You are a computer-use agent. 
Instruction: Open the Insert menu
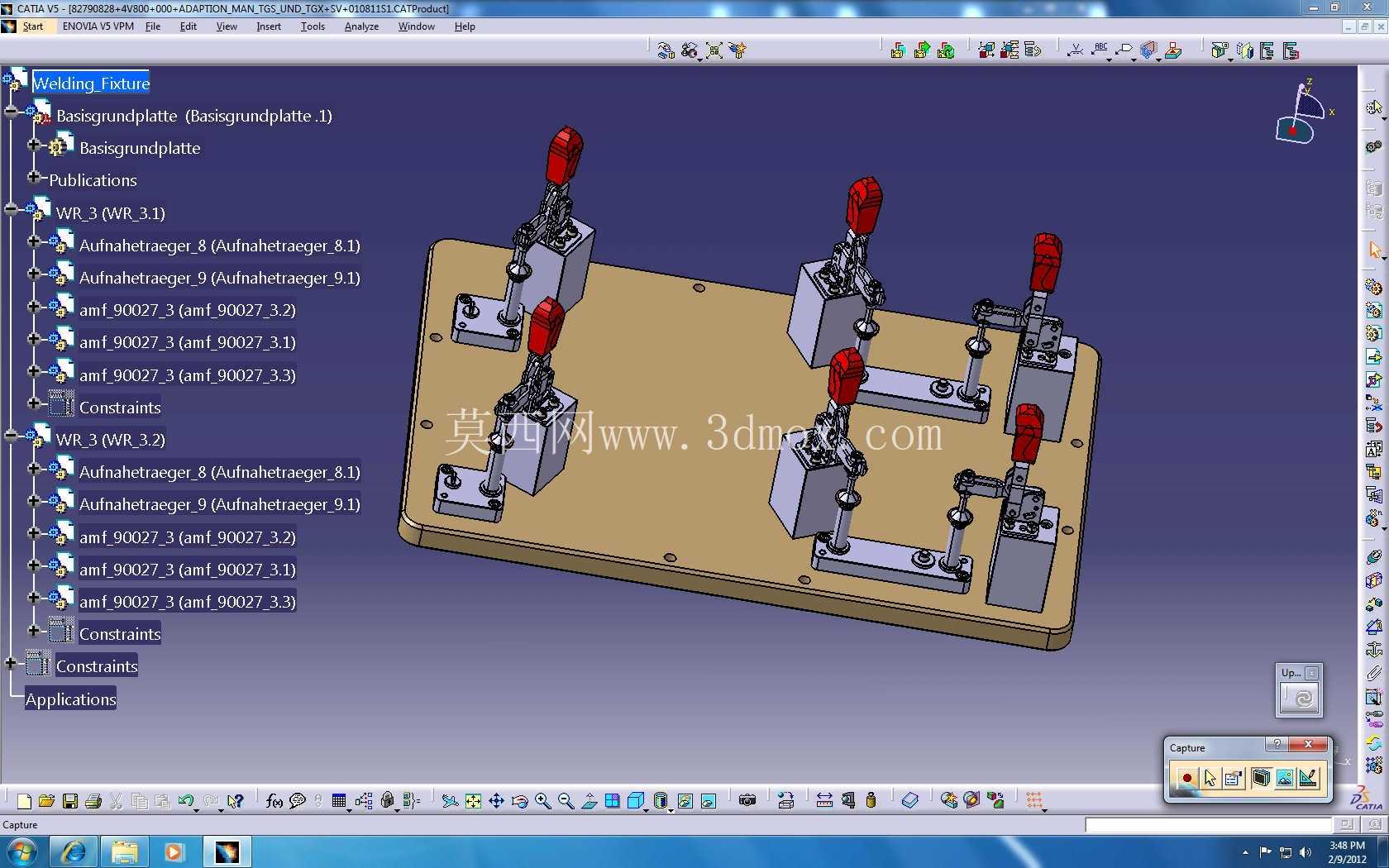tap(269, 26)
